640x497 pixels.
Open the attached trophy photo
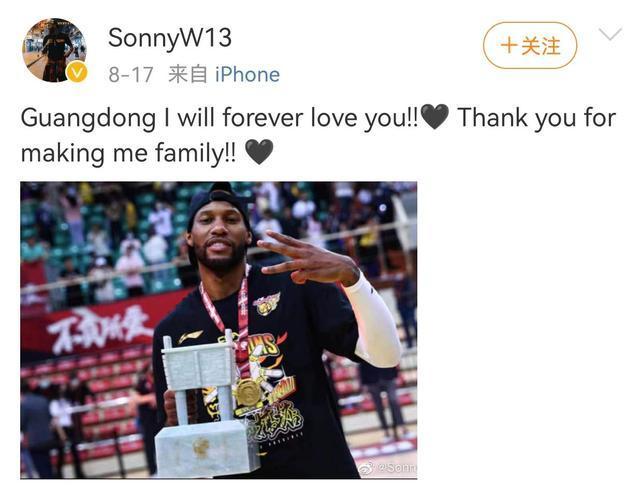[x=219, y=330]
